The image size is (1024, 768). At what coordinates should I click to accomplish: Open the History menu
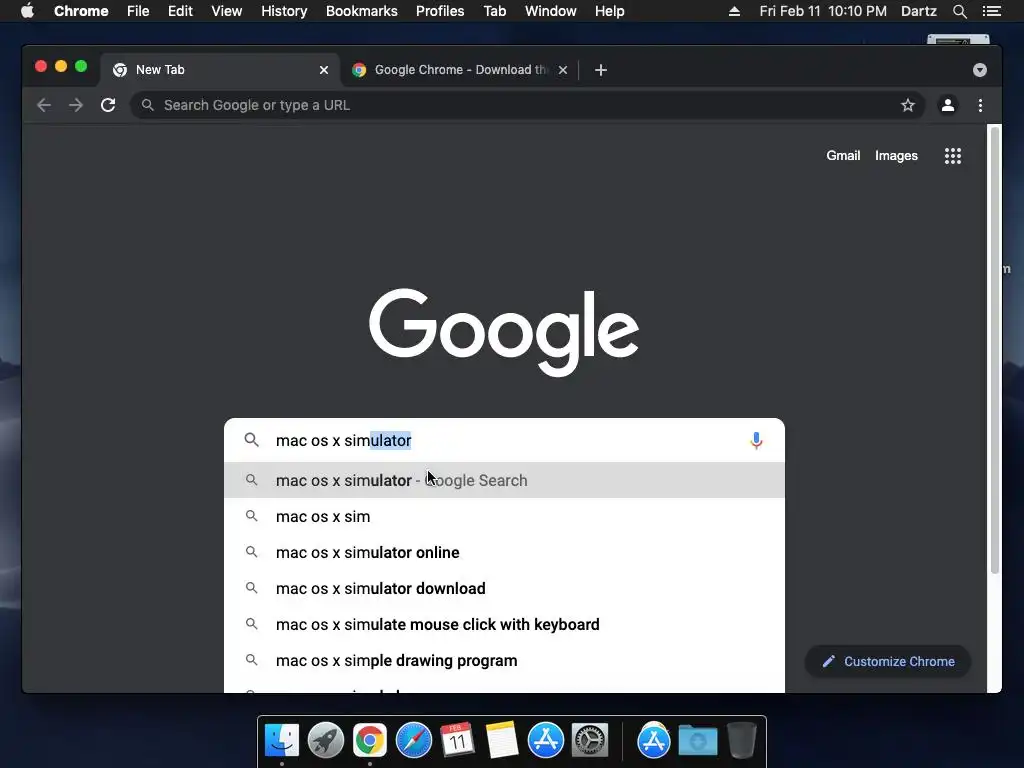[284, 11]
